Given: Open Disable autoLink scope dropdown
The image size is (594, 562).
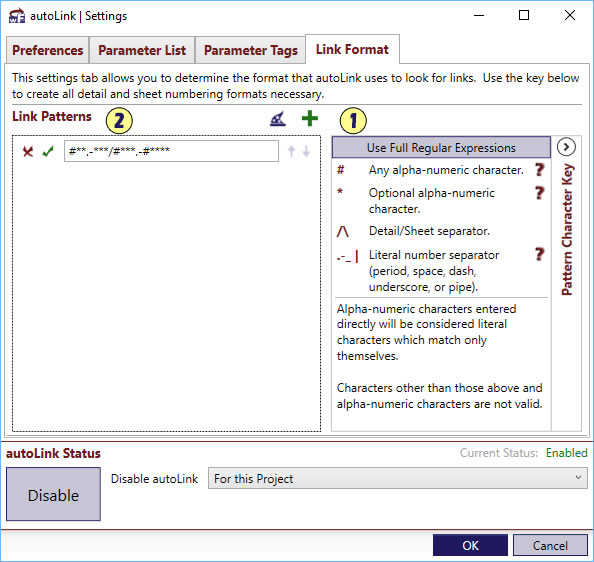Looking at the screenshot, I should pyautogui.click(x=397, y=478).
